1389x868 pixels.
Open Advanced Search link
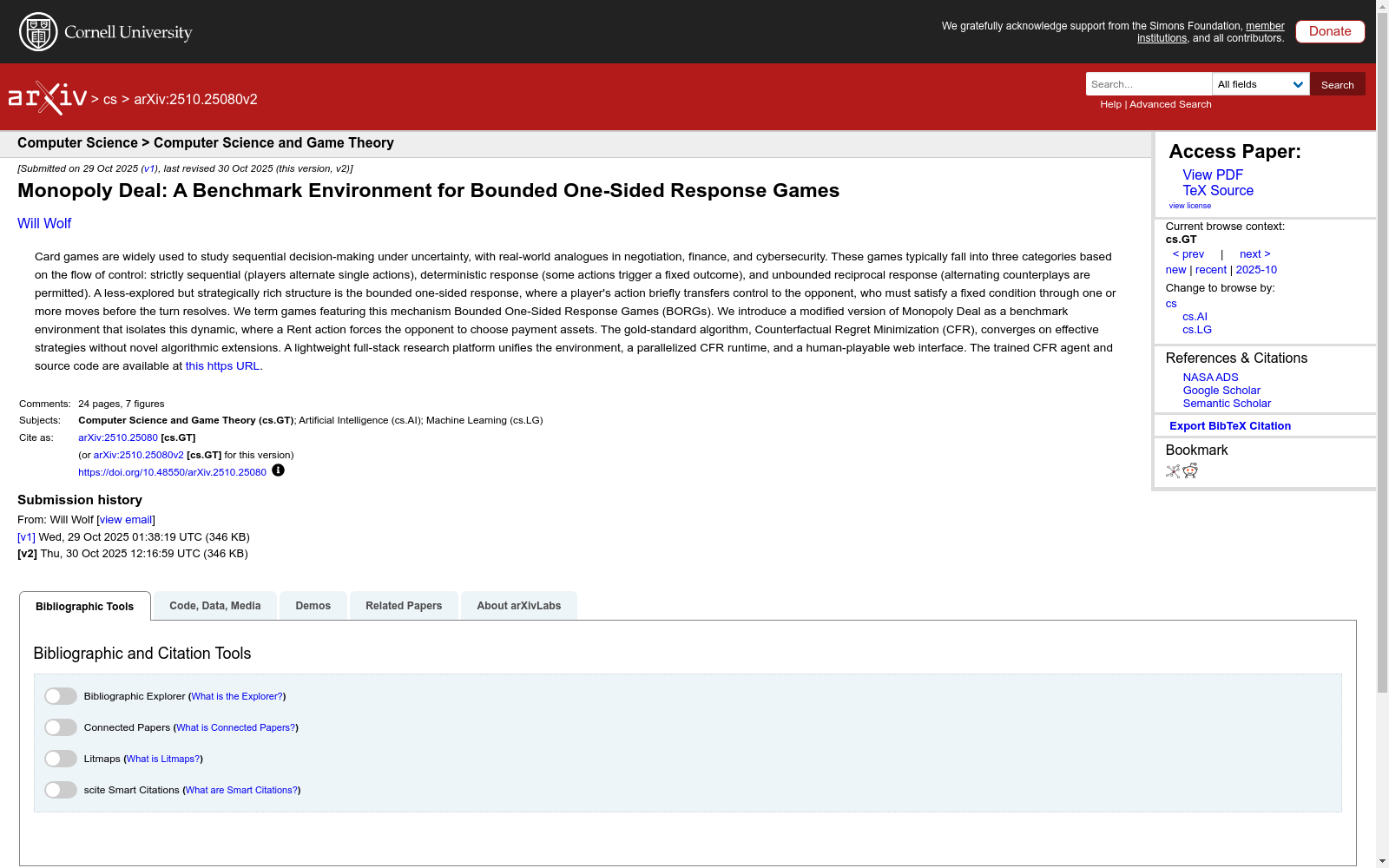click(x=1170, y=104)
